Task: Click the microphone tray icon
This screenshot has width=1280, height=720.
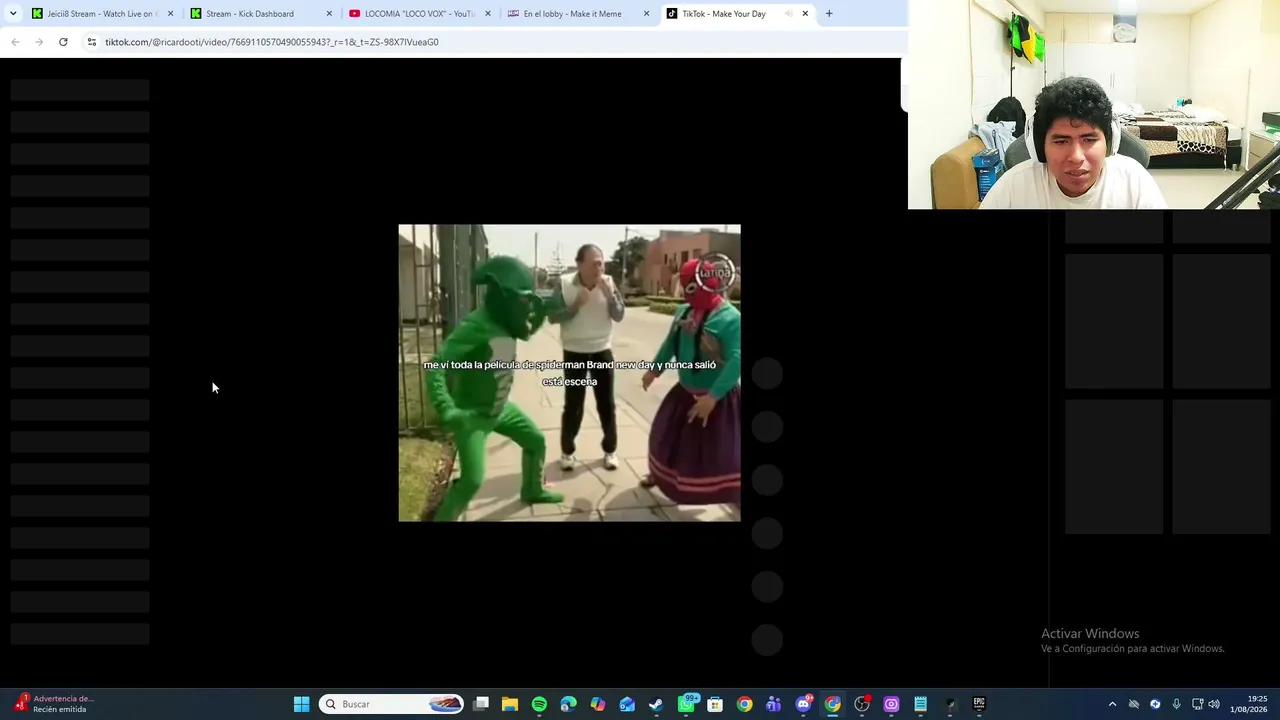Action: tap(1176, 704)
